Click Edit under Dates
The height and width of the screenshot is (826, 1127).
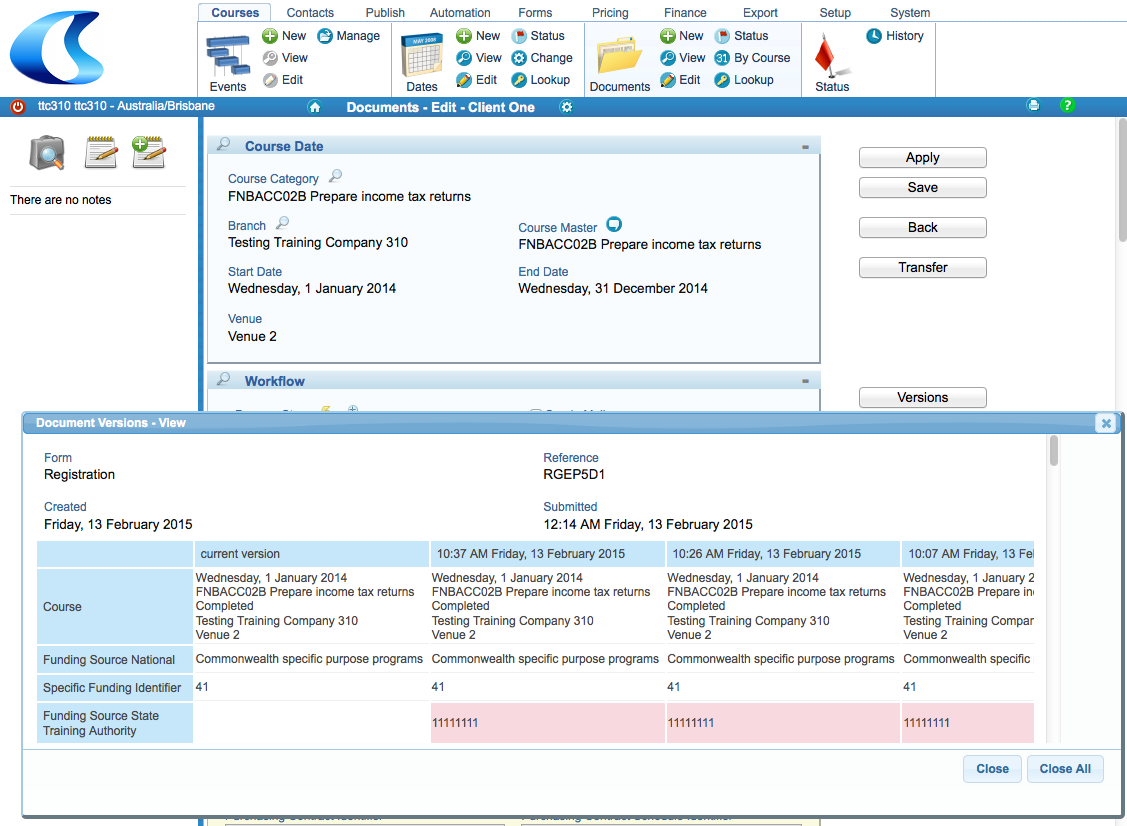click(x=477, y=80)
